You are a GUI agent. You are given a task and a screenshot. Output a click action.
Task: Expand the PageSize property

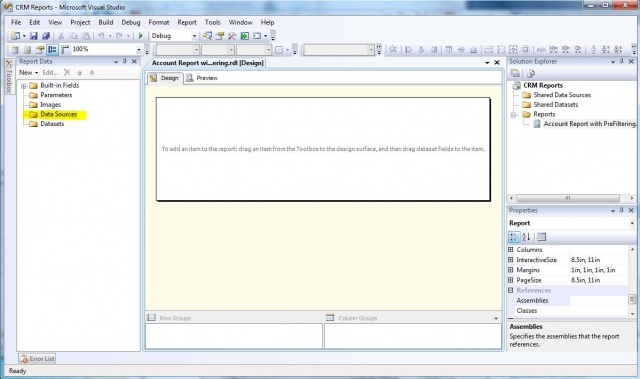[x=510, y=280]
